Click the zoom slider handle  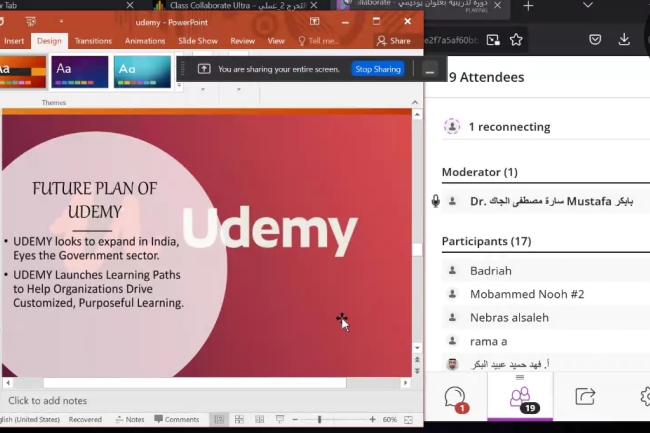click(x=319, y=420)
